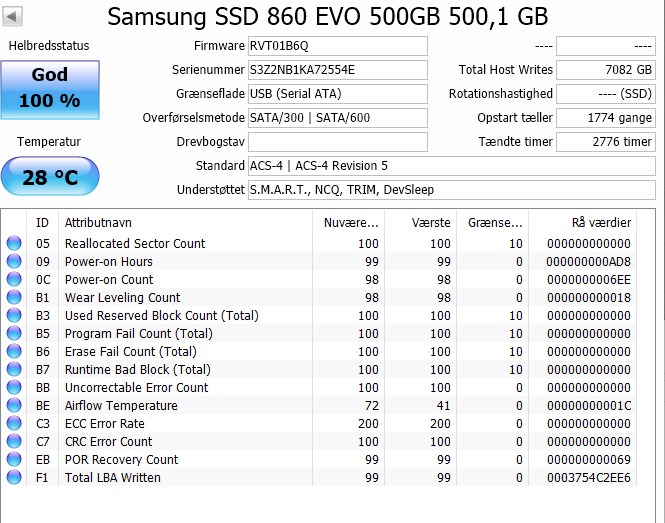Select the Runtime Bad Block (Total) name
The height and width of the screenshot is (523, 665).
pyautogui.click(x=138, y=370)
